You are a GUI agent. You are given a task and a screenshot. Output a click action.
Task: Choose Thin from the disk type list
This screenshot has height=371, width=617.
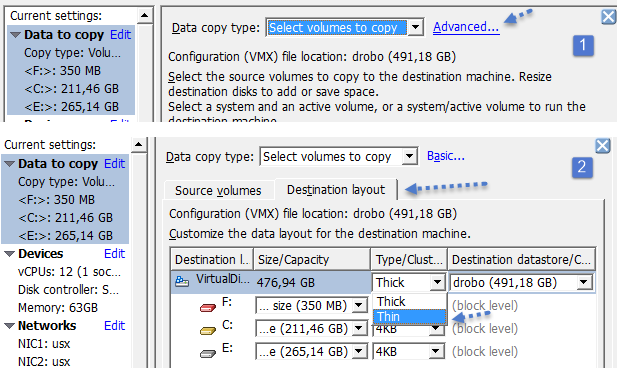click(409, 317)
